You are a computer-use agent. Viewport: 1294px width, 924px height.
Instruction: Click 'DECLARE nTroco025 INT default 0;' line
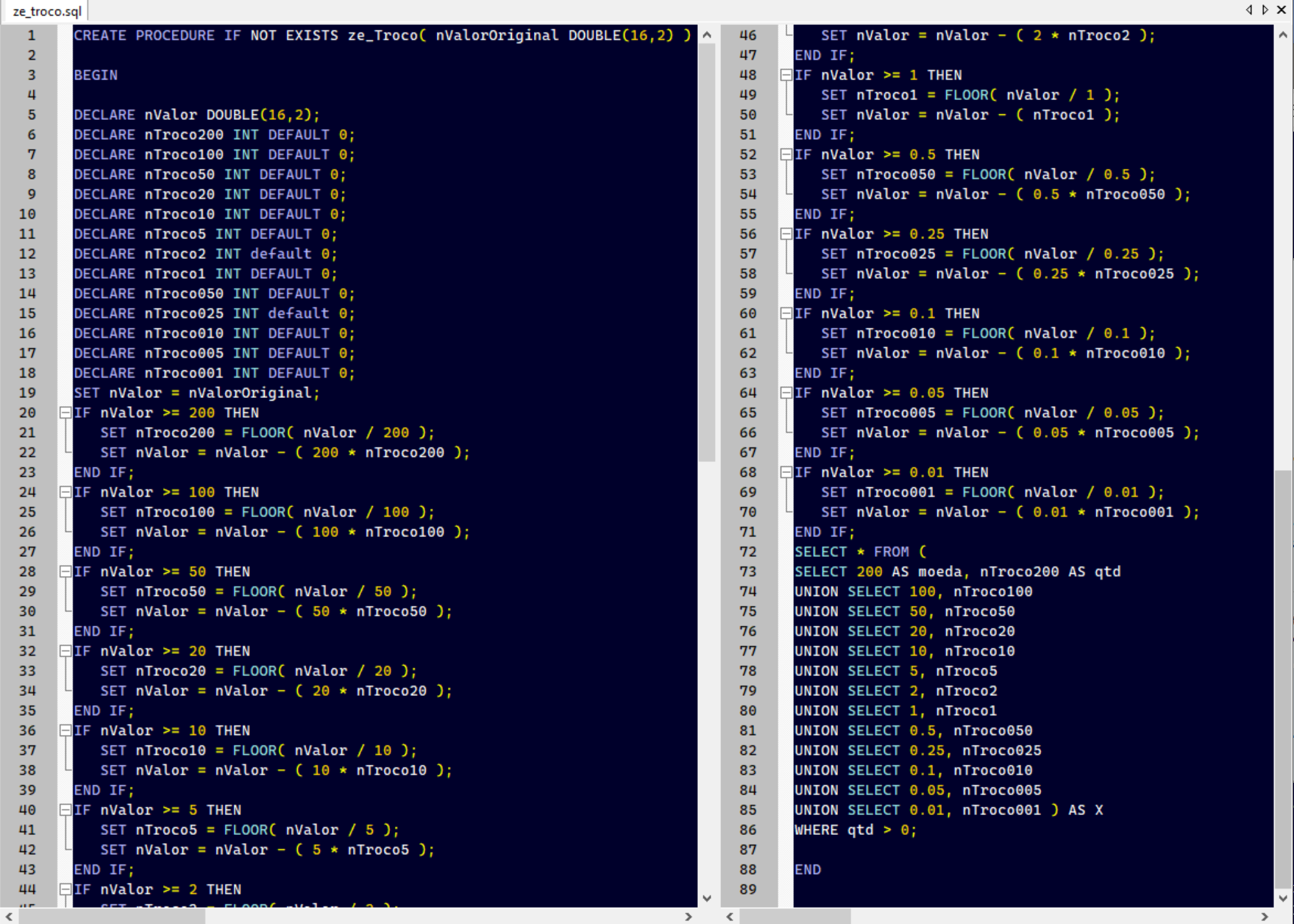click(214, 313)
